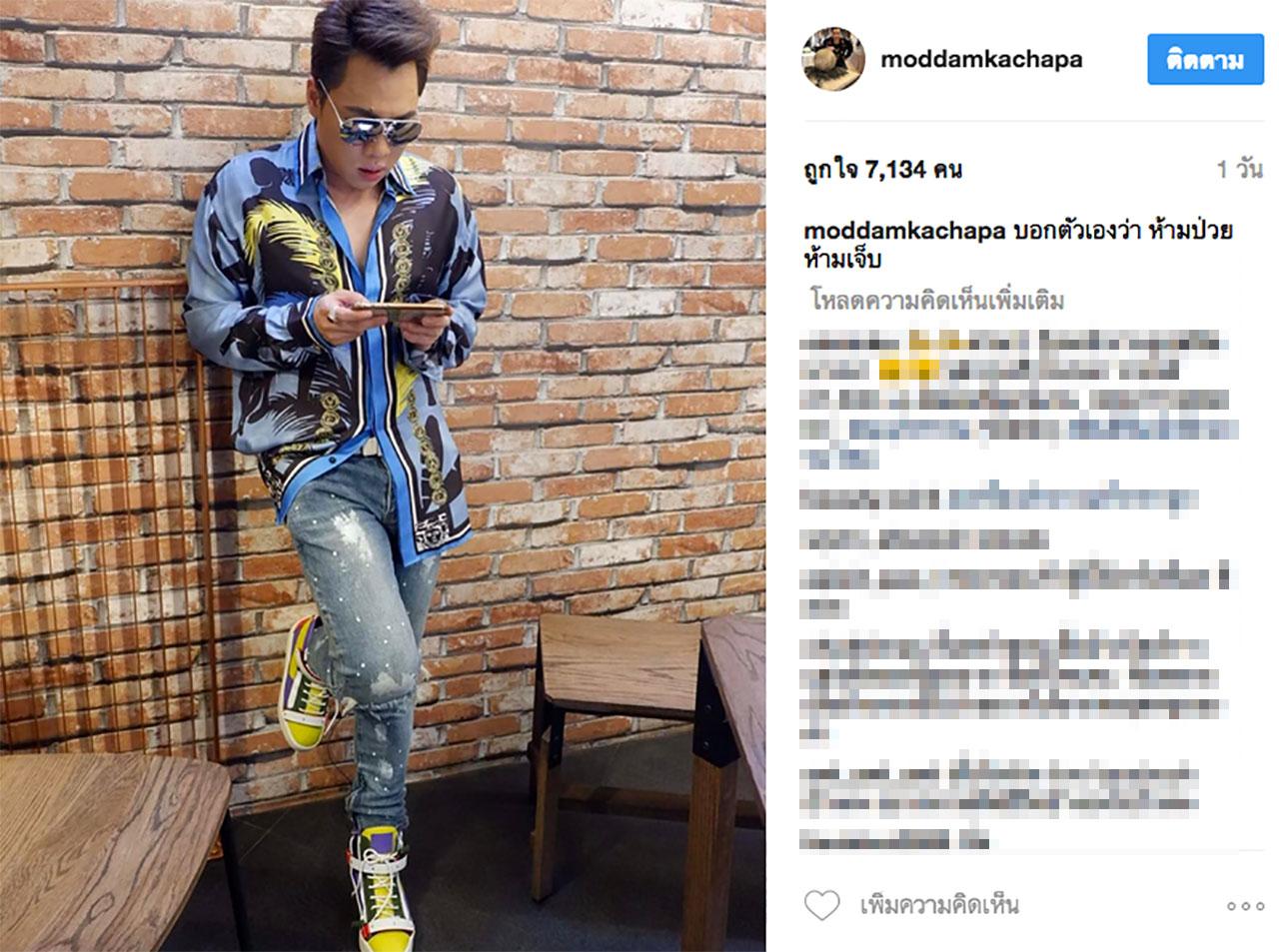This screenshot has width=1279, height=952.
Task: Click the heart like icon
Action: 821,905
